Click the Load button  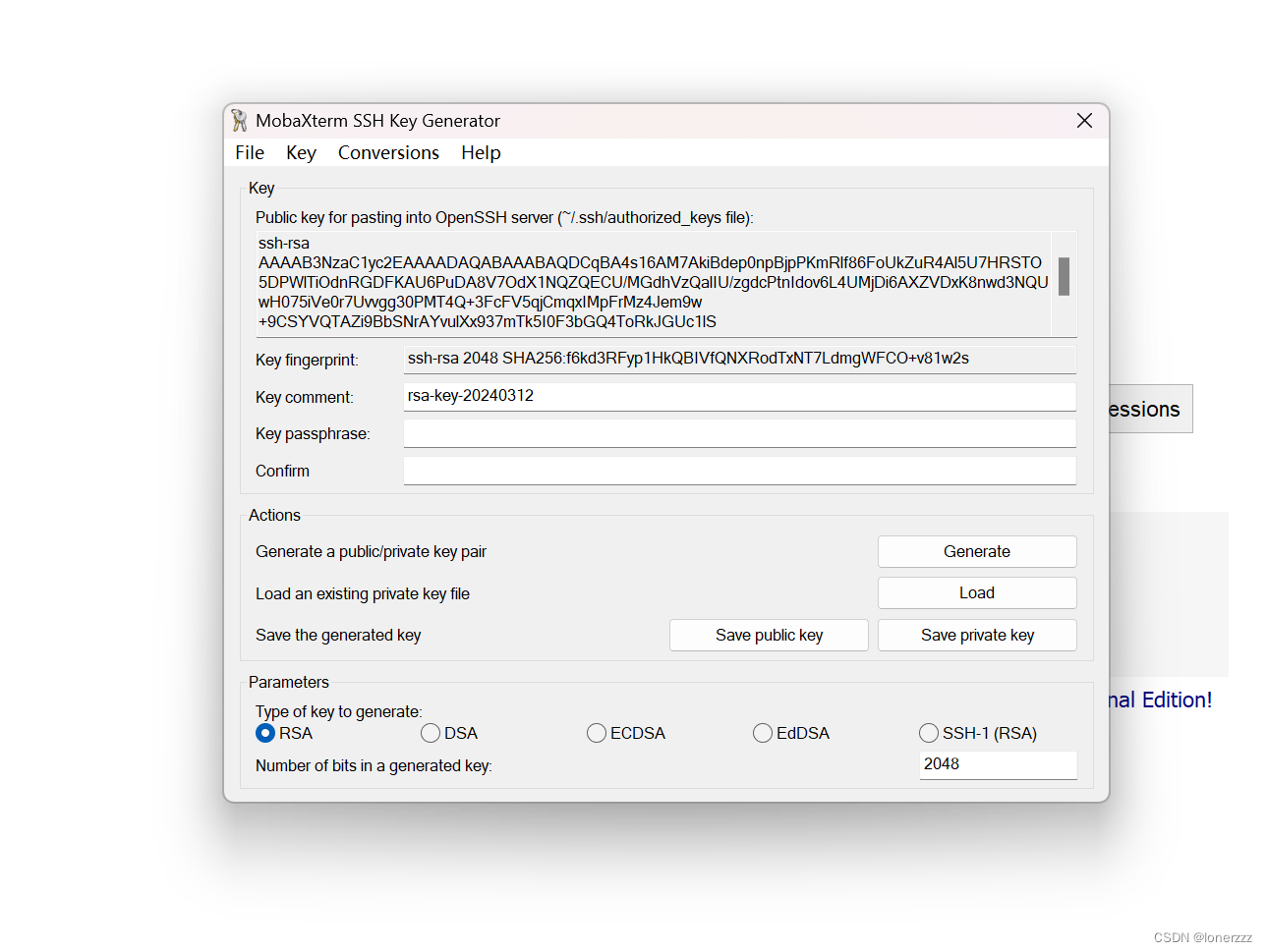[976, 592]
